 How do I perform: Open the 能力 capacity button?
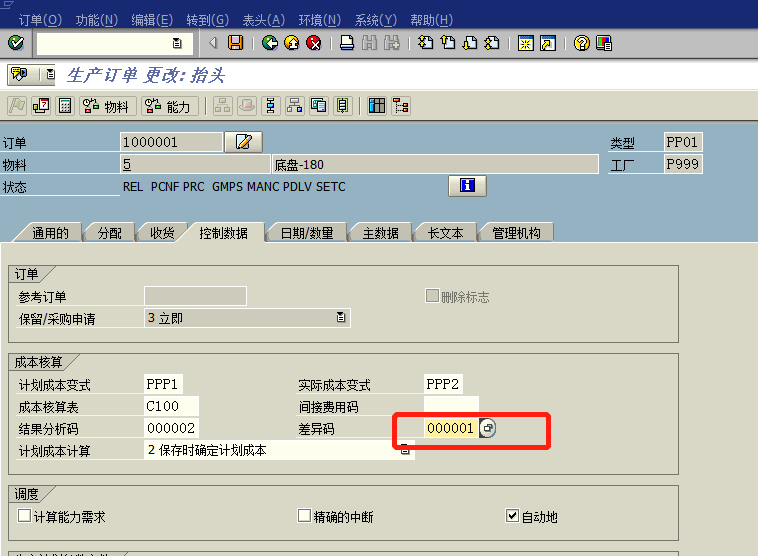(170, 106)
